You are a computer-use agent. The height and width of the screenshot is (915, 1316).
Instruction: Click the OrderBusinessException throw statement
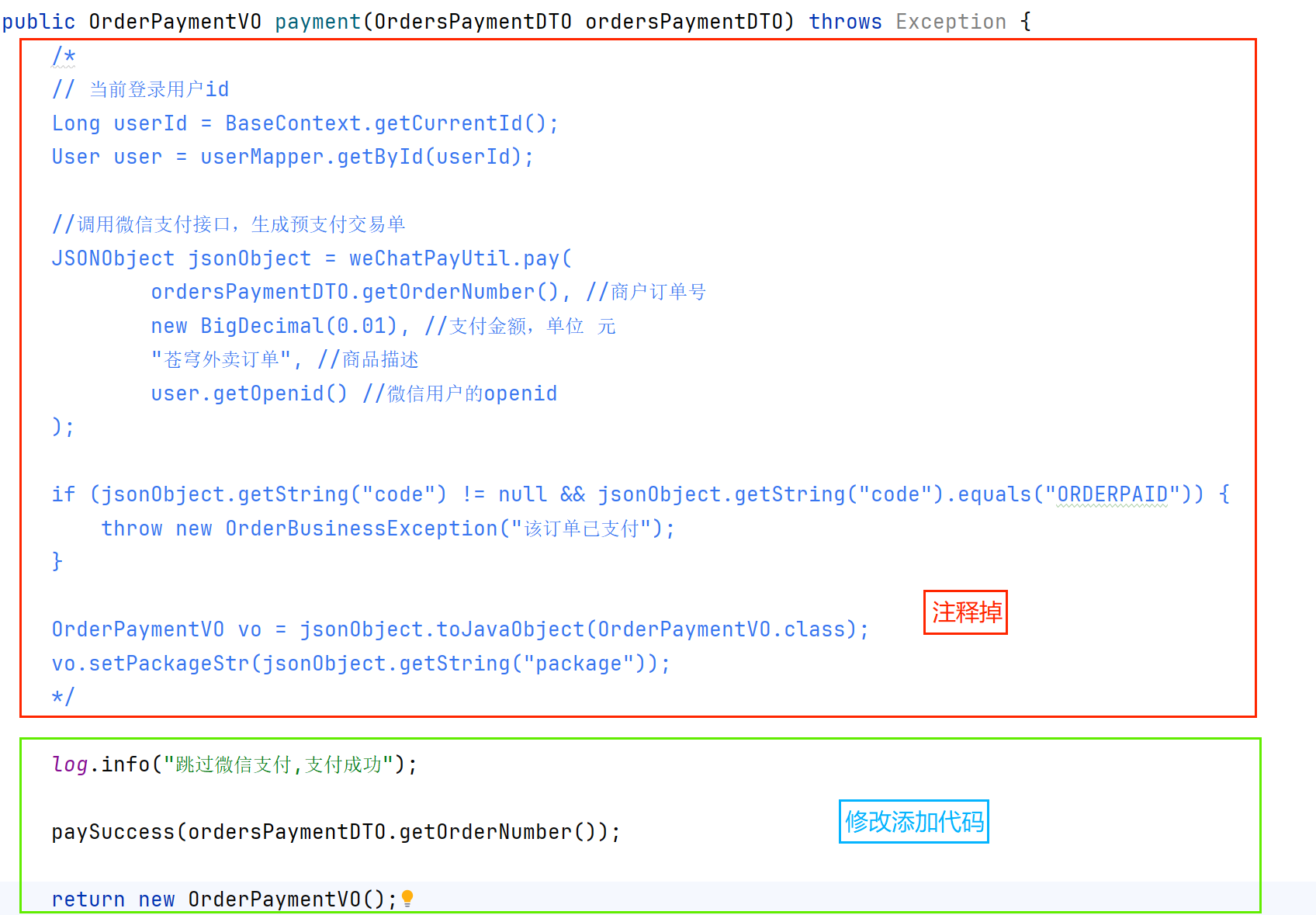388,529
